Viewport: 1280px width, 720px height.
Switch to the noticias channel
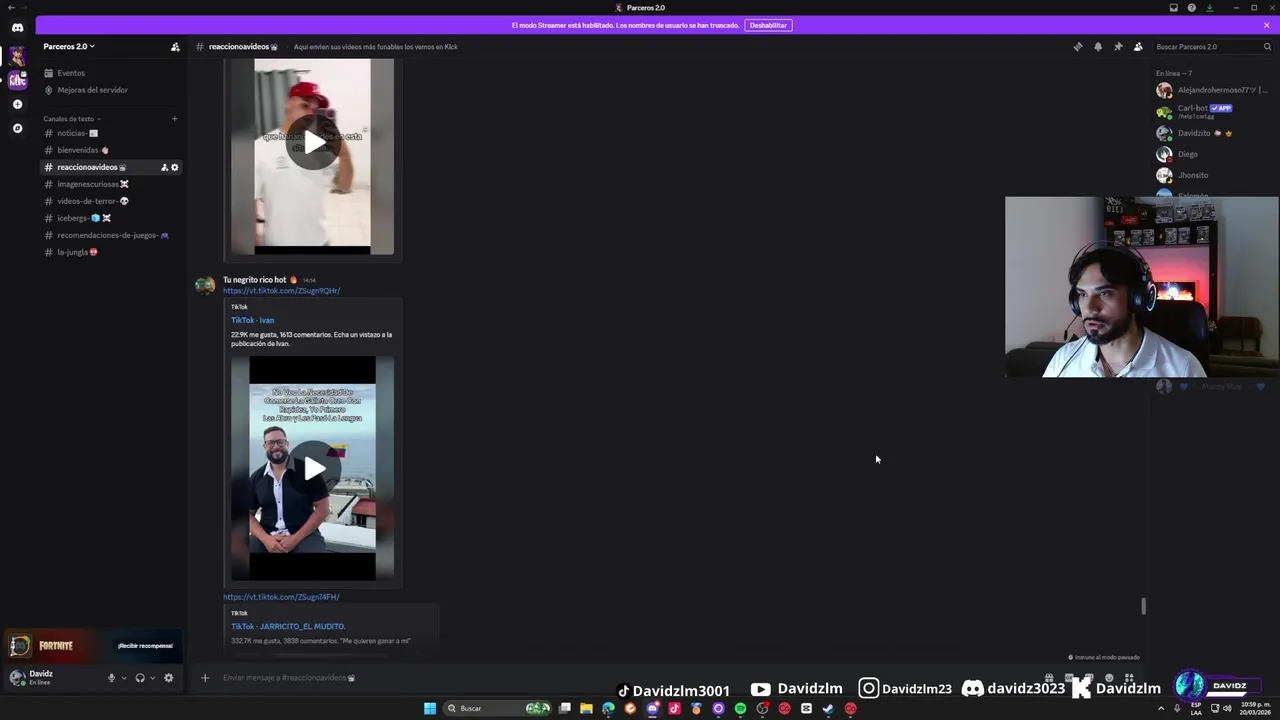point(112,133)
